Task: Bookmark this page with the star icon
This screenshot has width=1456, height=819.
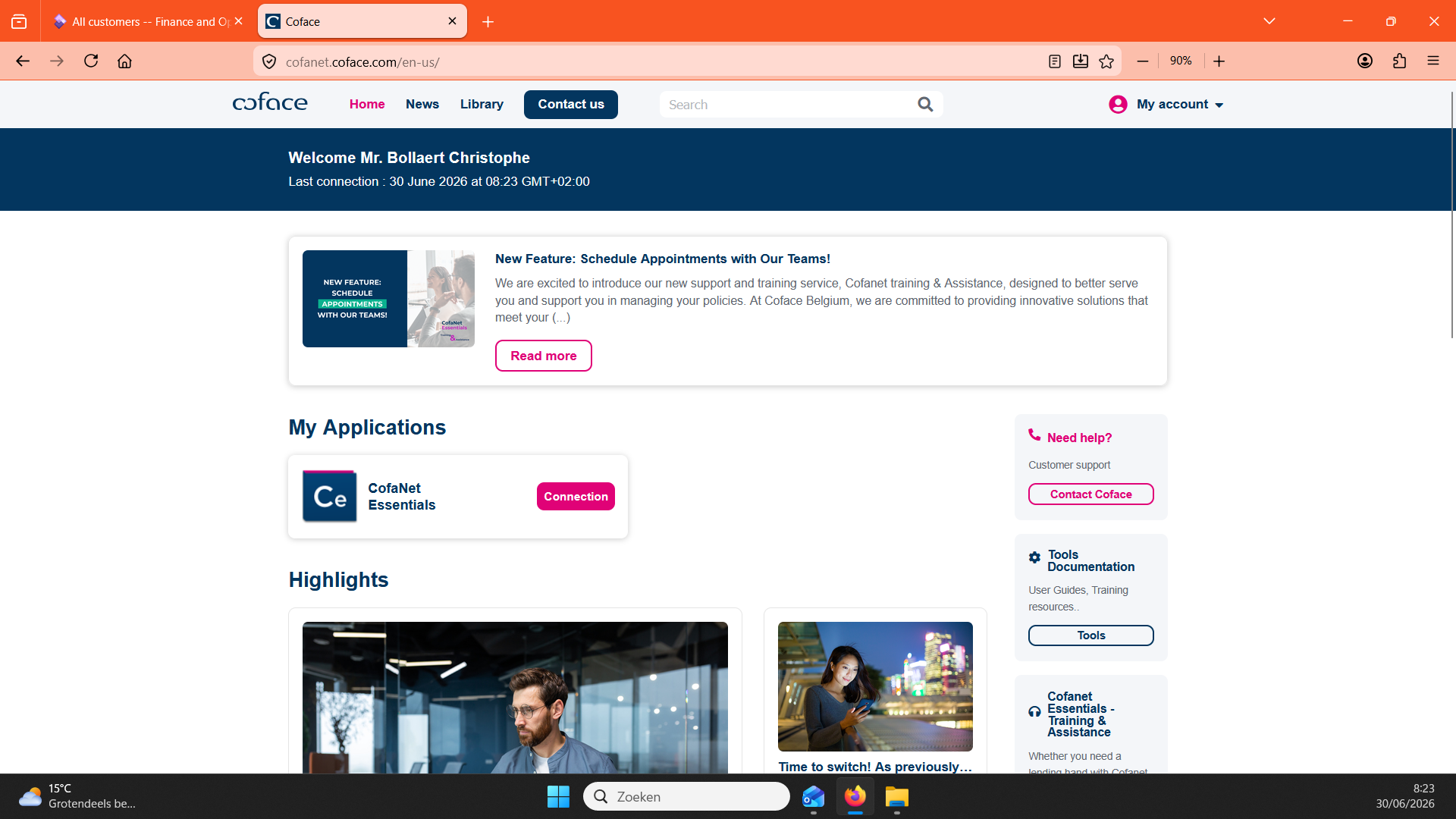Action: 1106,61
